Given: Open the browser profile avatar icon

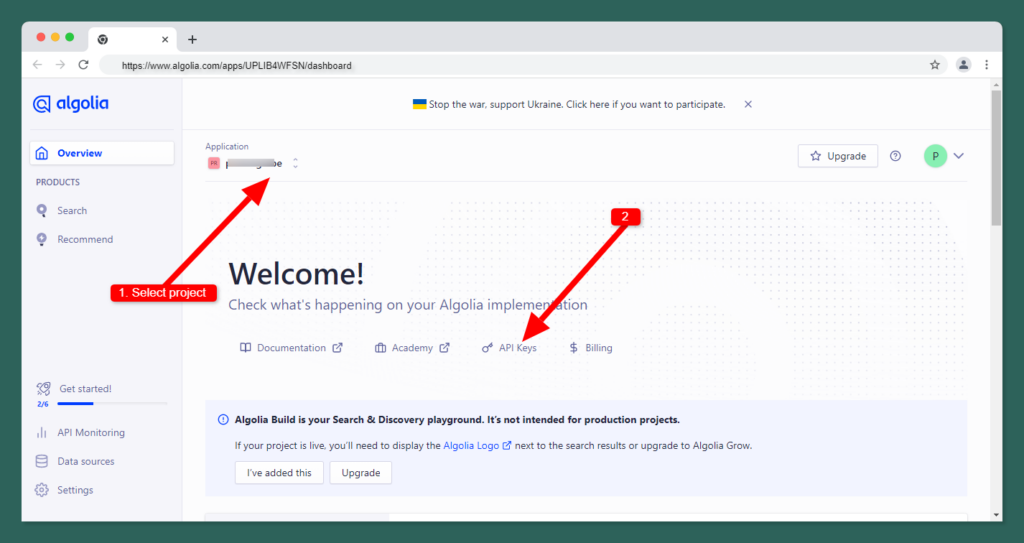Looking at the screenshot, I should 963,65.
